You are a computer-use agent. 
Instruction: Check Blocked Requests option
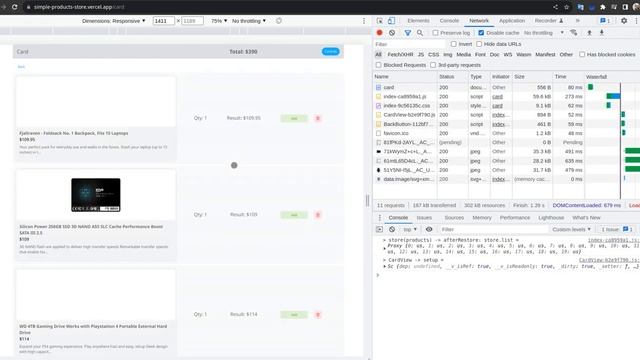pos(378,65)
